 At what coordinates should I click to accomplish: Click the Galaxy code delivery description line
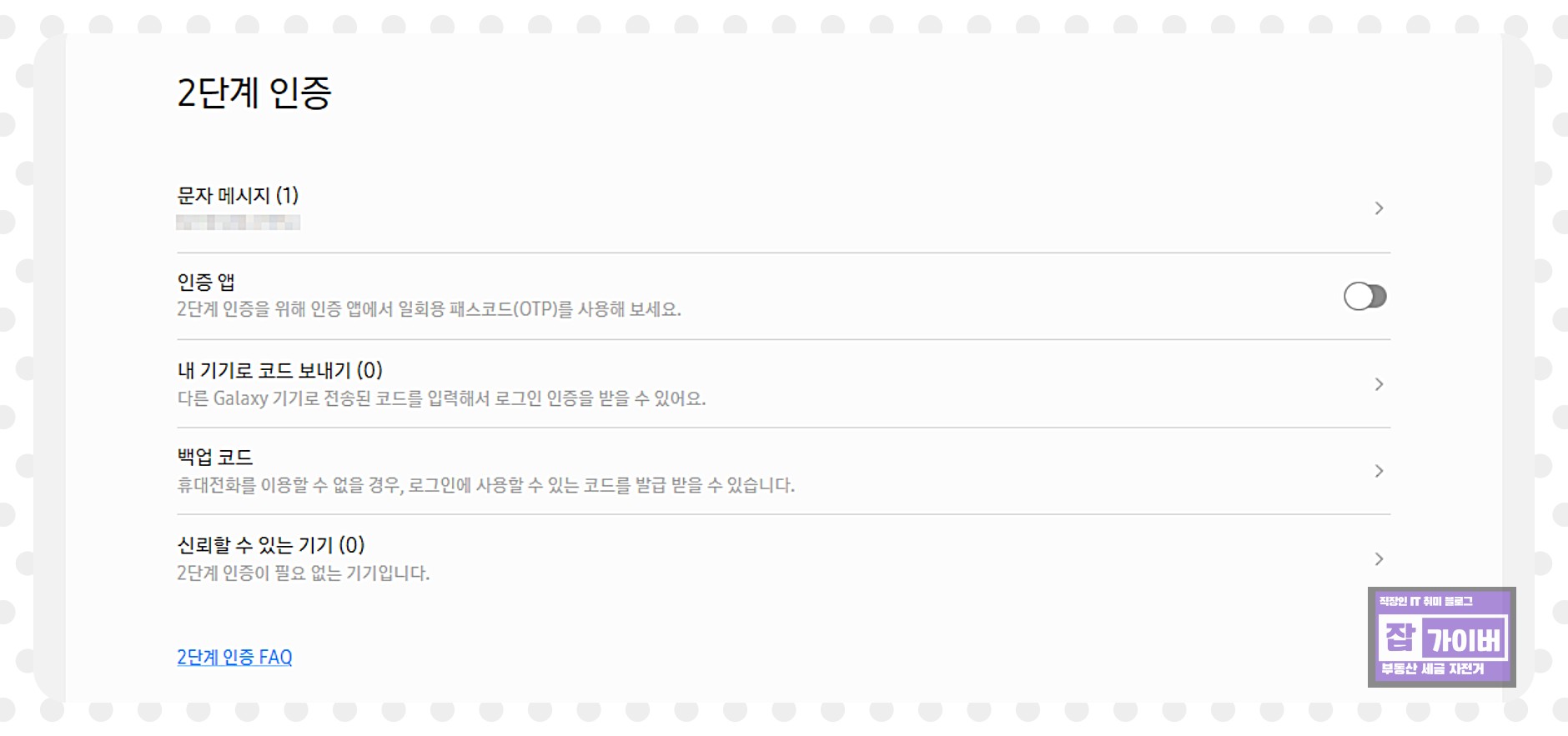(x=440, y=399)
